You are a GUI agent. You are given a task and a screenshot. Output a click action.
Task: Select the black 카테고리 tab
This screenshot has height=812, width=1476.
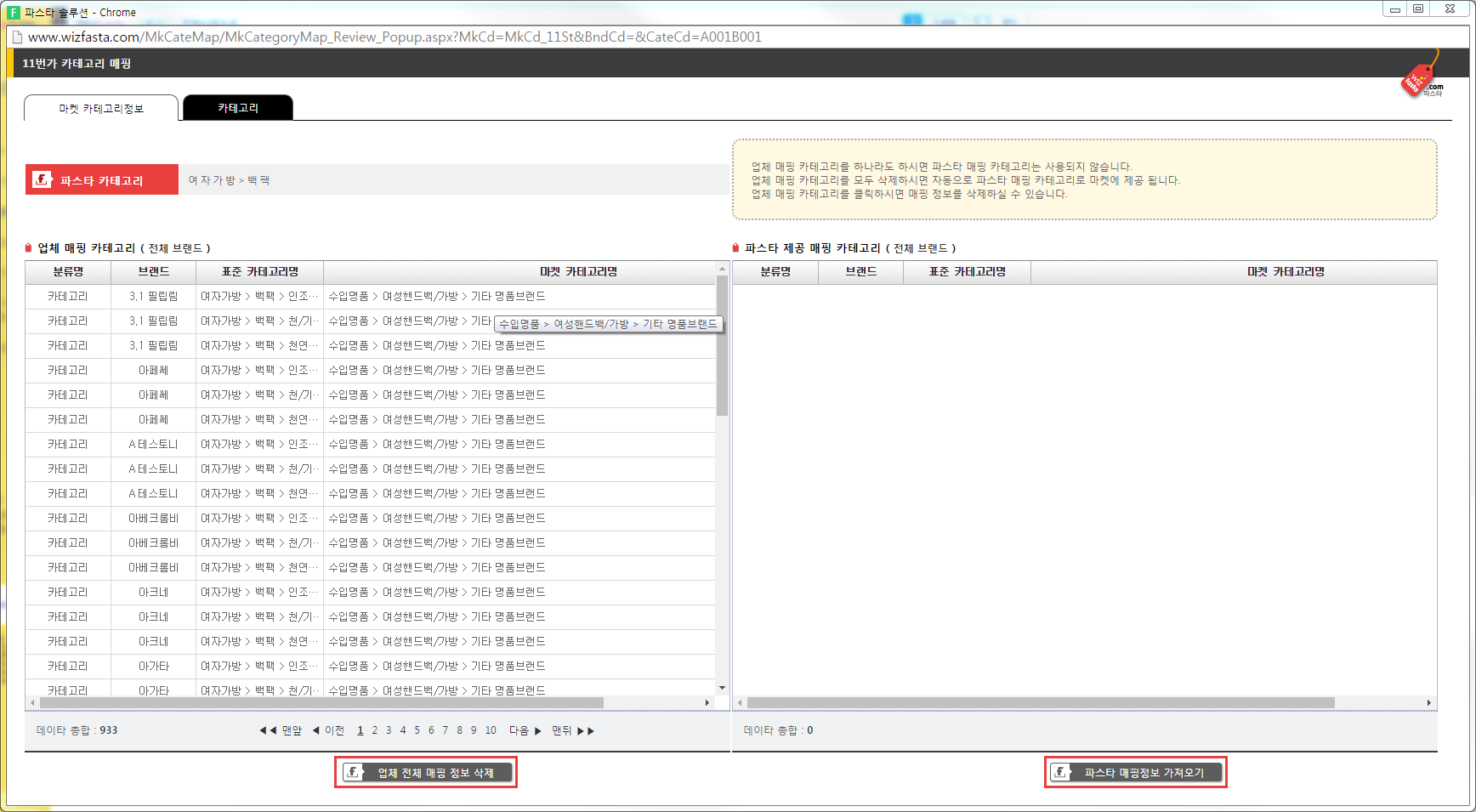tap(238, 108)
